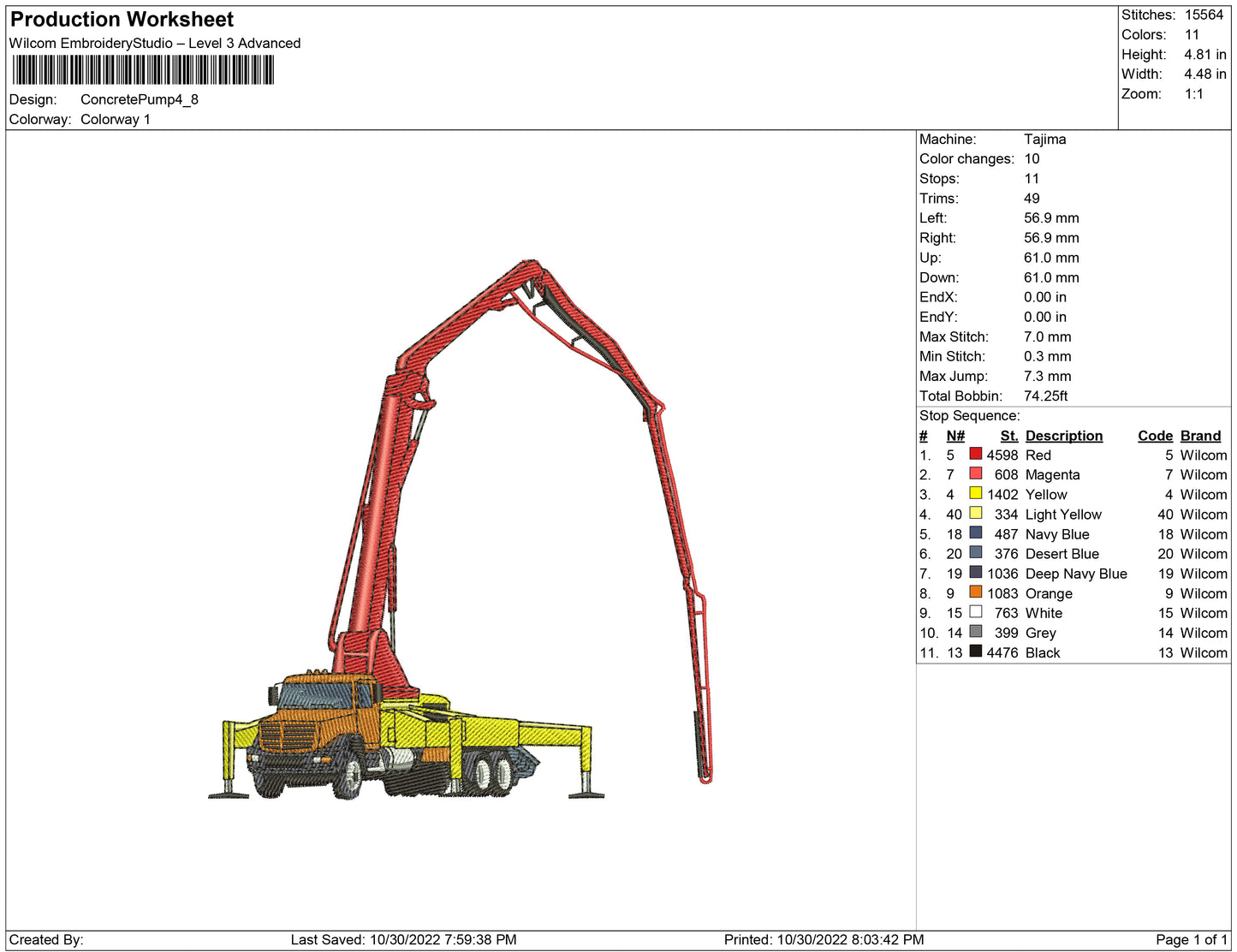Click the Red color swatch in stop sequence
The image size is (1237, 952).
975,454
